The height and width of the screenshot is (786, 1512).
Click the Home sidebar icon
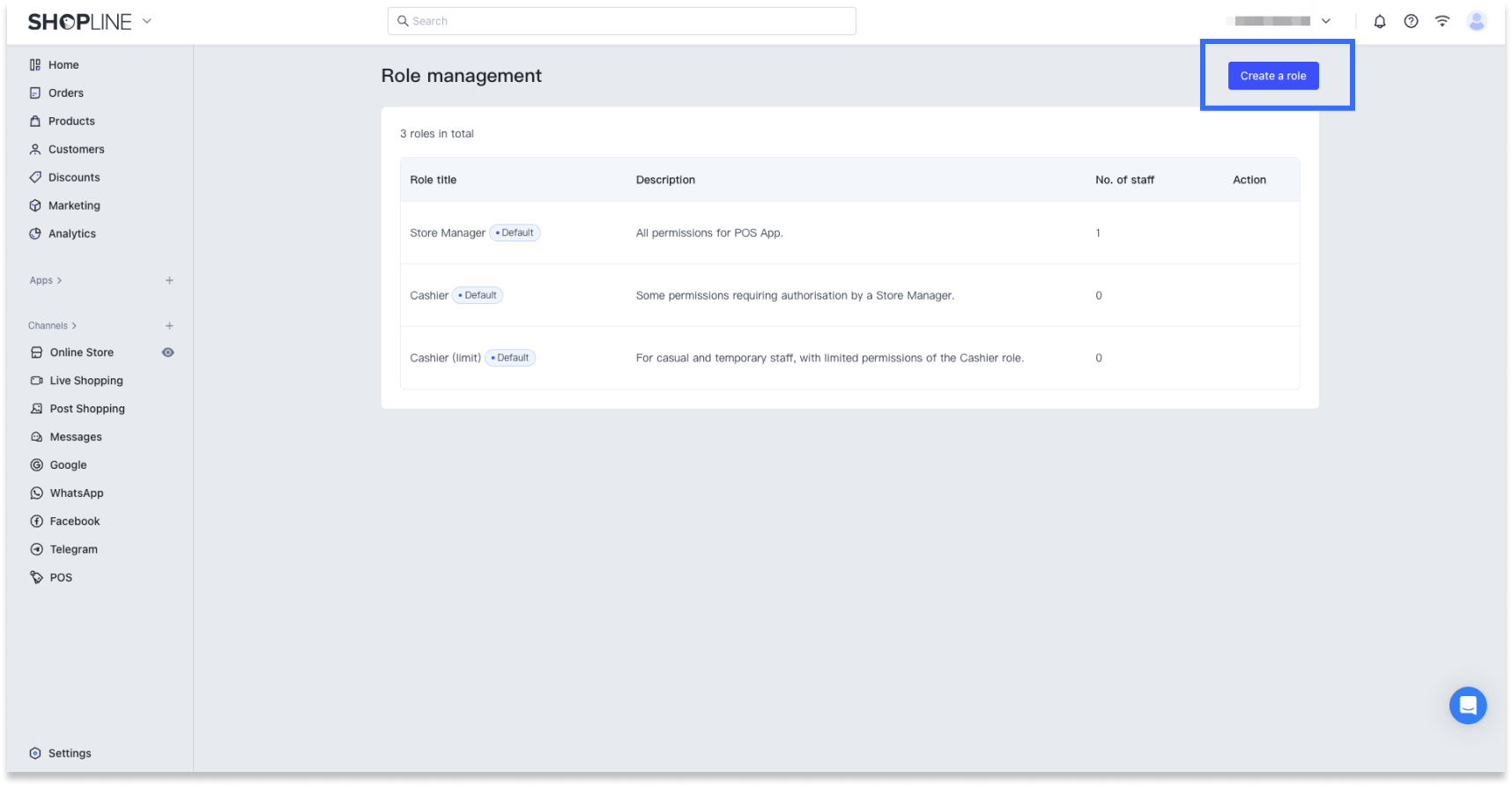click(x=35, y=65)
